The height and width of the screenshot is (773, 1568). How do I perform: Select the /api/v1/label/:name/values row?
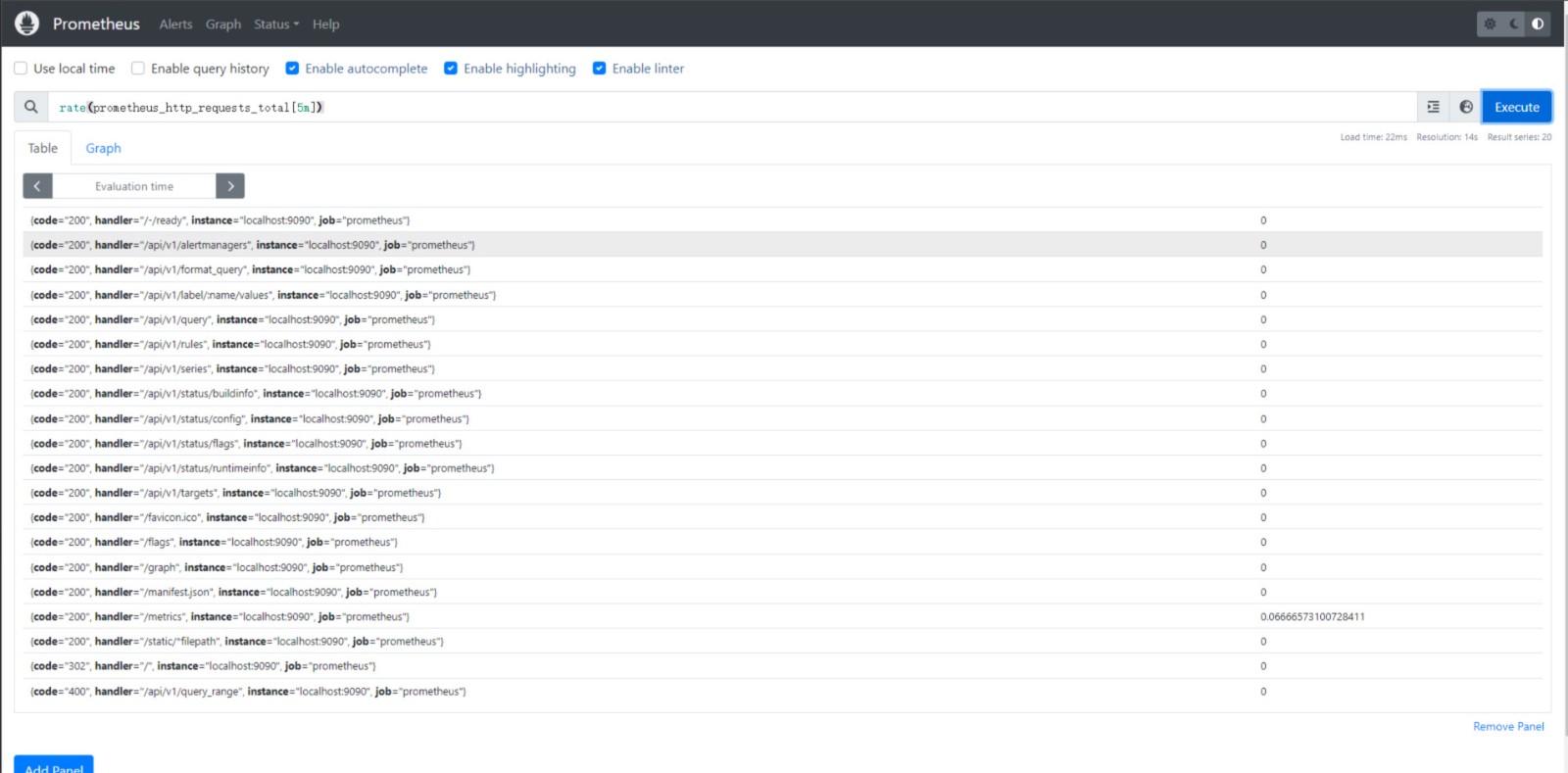[x=782, y=295]
